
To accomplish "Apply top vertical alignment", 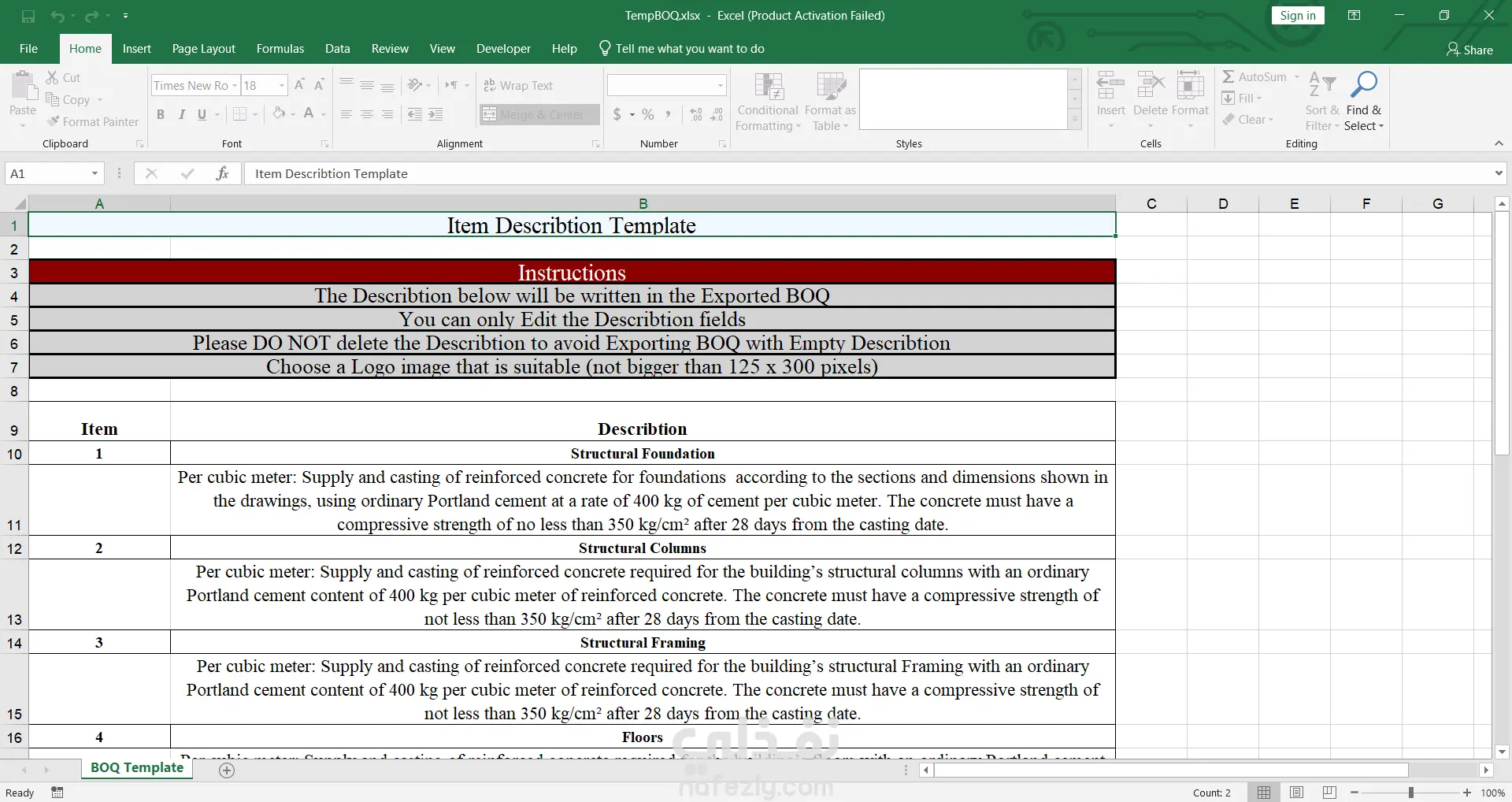I will coord(346,85).
